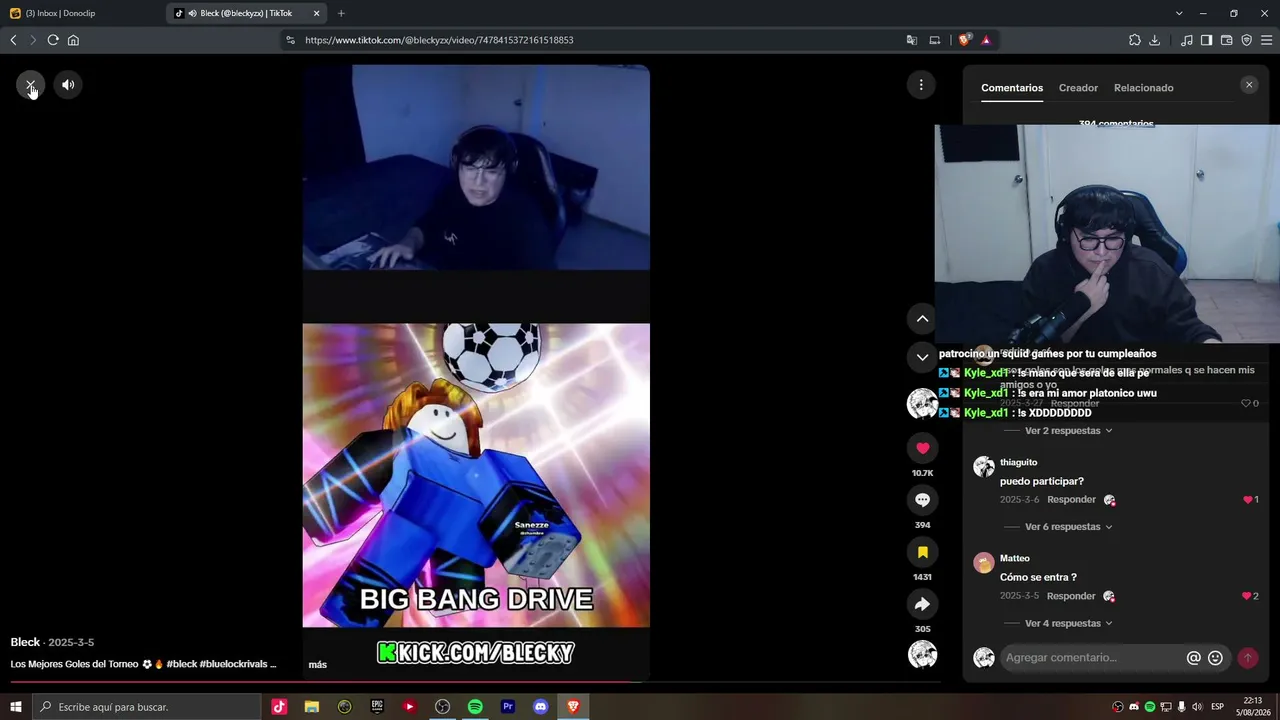The image size is (1280, 720).
Task: Open spinning sound disc avatar below share
Action: 922,655
